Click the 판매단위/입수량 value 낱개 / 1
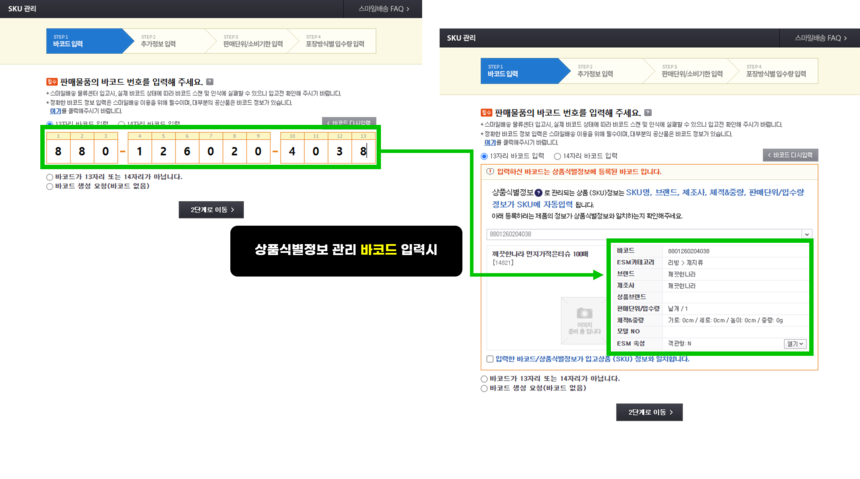The height and width of the screenshot is (479, 860). click(x=677, y=309)
